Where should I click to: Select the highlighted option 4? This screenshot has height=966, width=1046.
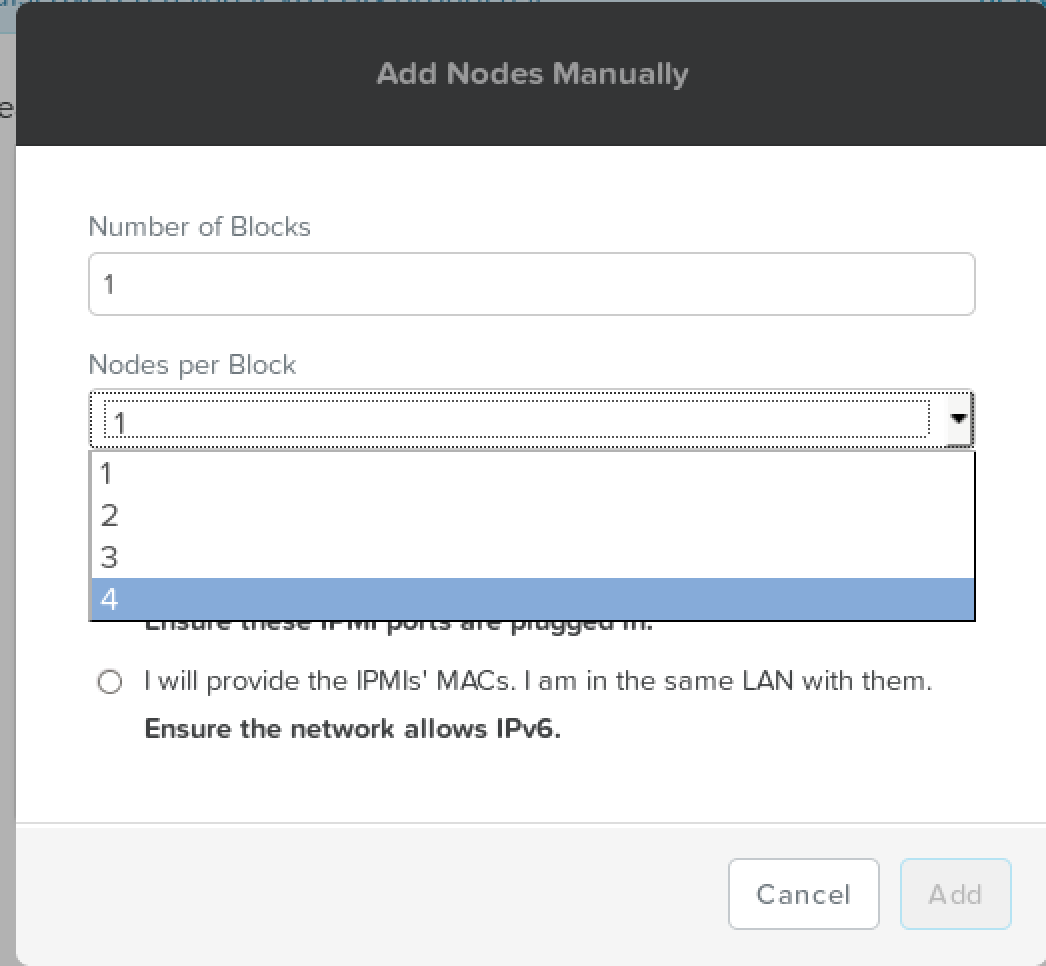pos(532,599)
